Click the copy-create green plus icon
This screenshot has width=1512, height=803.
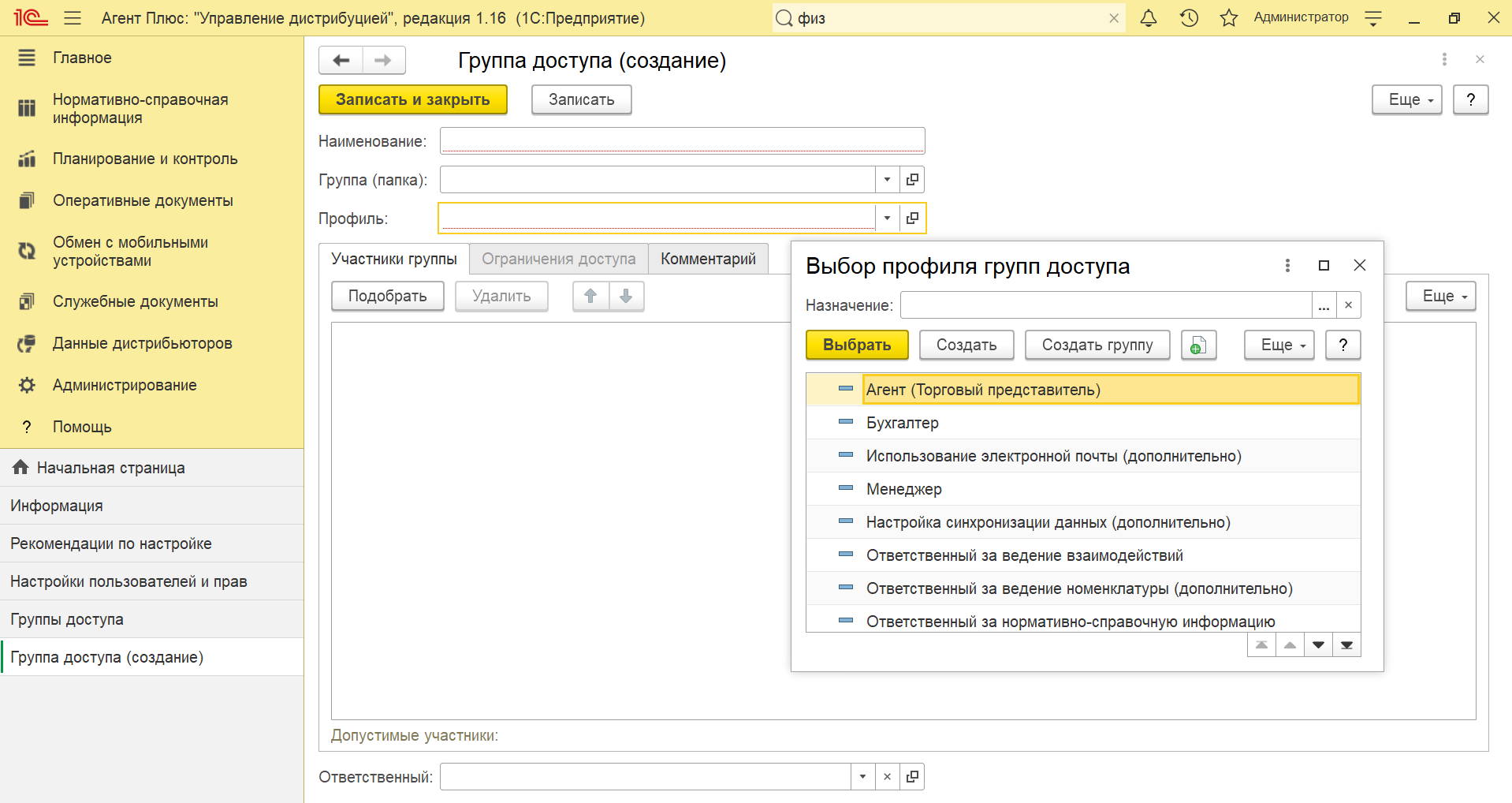[1198, 345]
